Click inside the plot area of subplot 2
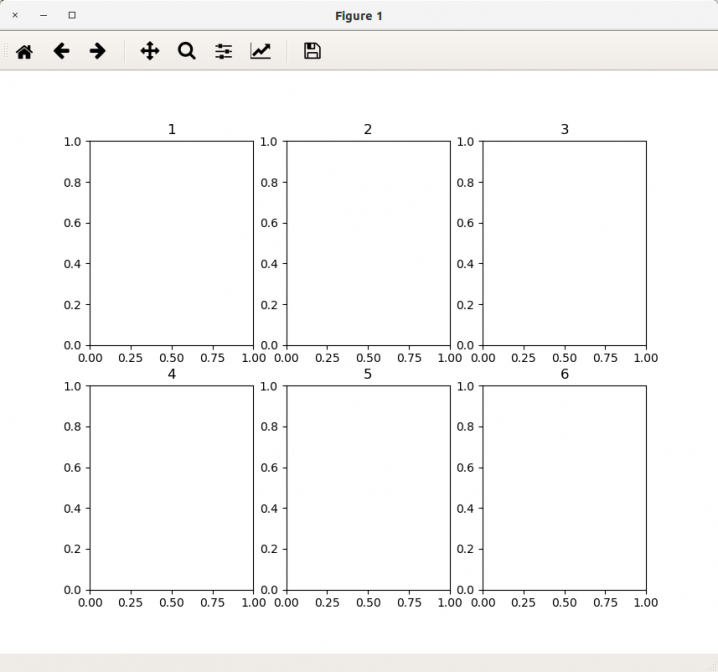This screenshot has width=718, height=672. click(368, 243)
